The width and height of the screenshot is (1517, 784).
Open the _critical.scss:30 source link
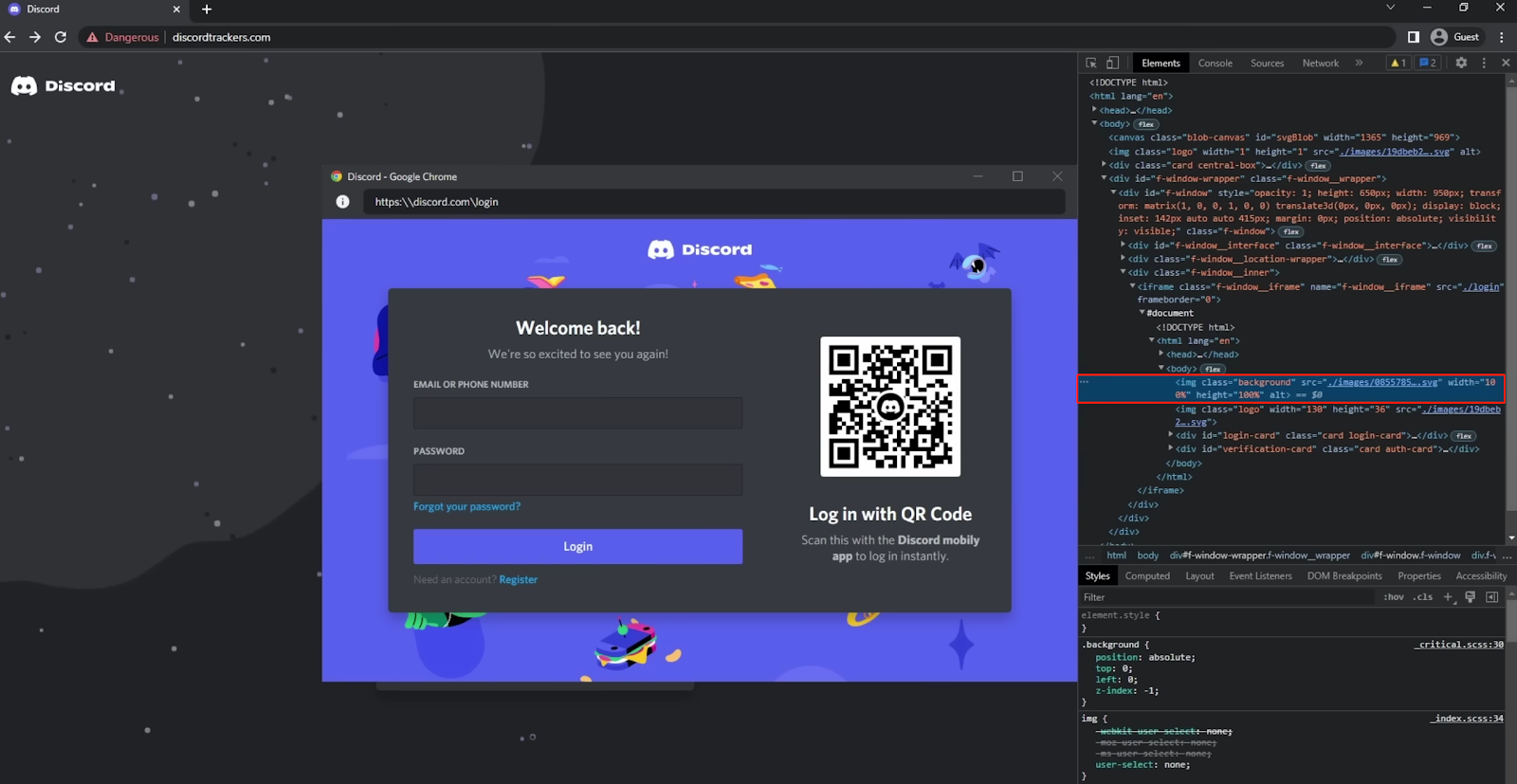click(1458, 645)
